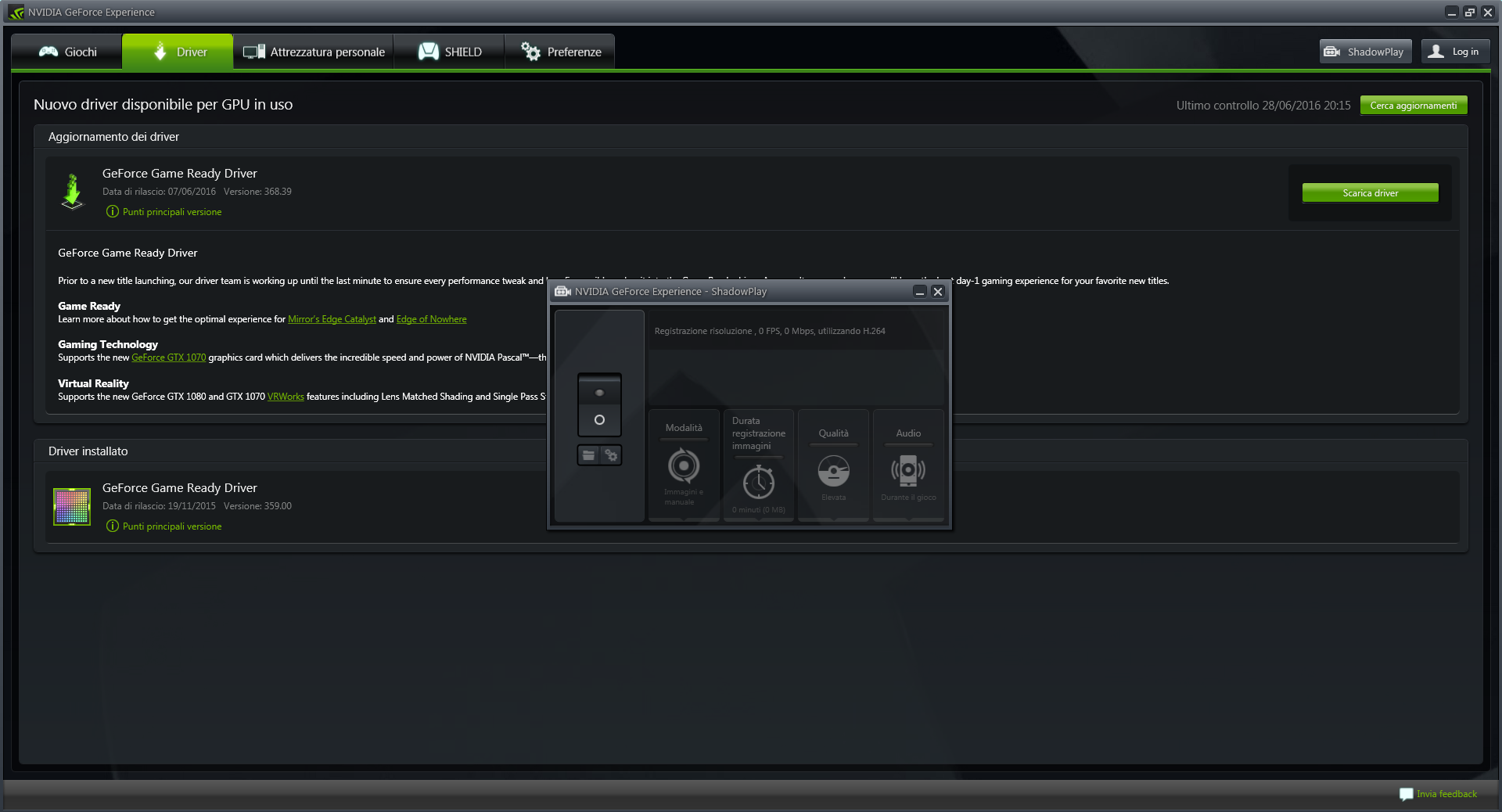Screen dimensions: 1502x812
Task: Click Versione: 368.39 text
Action: tap(257, 192)
